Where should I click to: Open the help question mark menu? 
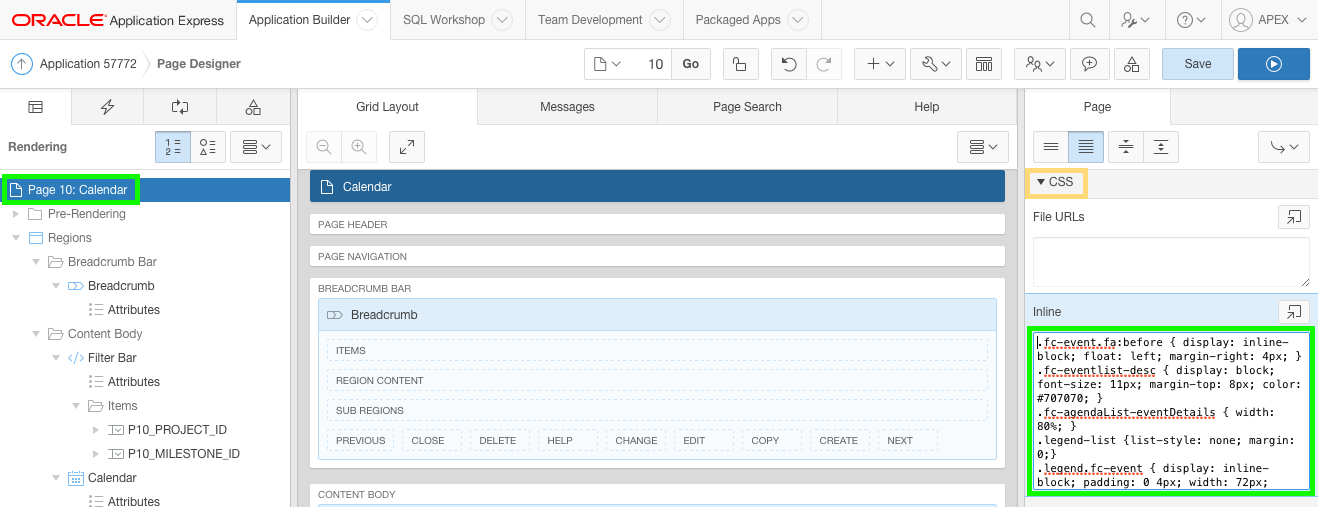1191,20
